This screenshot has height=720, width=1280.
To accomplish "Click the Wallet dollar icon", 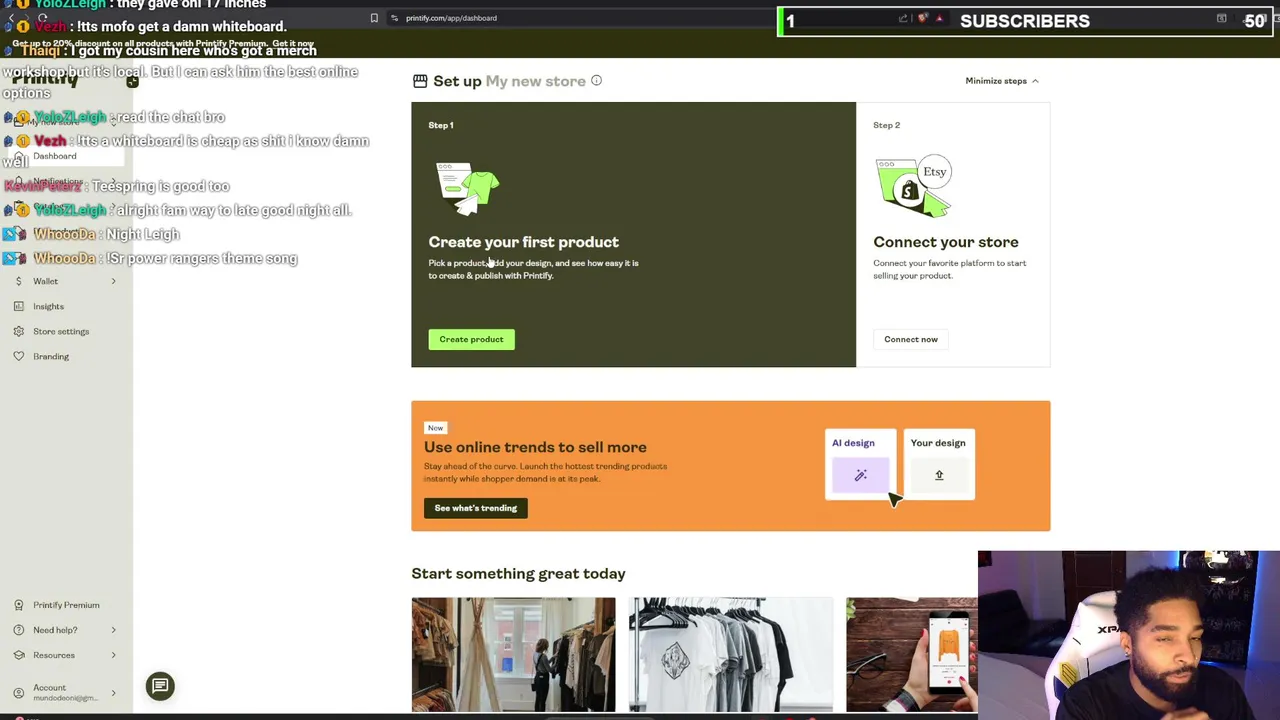I will click(18, 281).
